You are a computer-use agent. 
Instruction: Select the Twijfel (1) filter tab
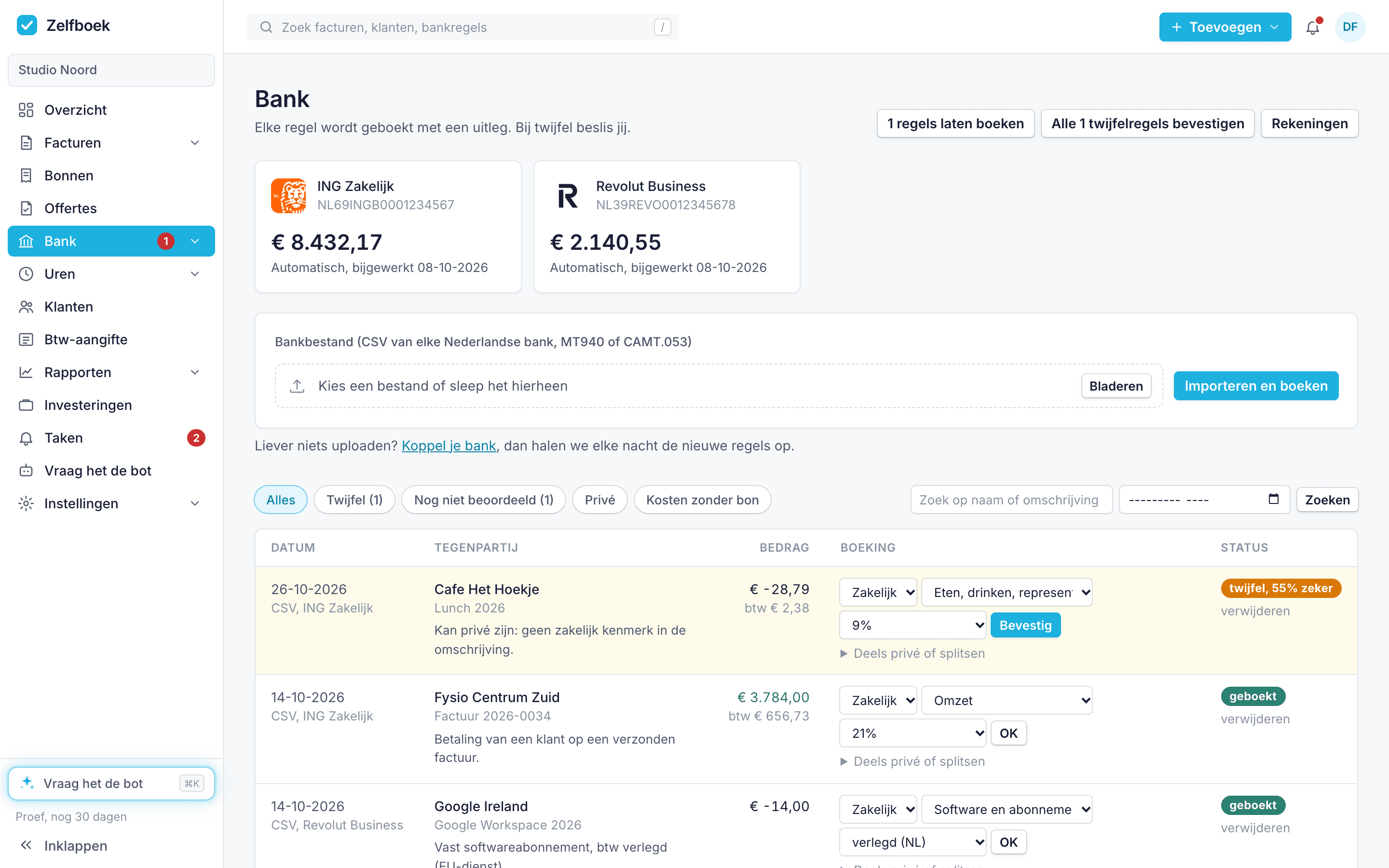354,500
